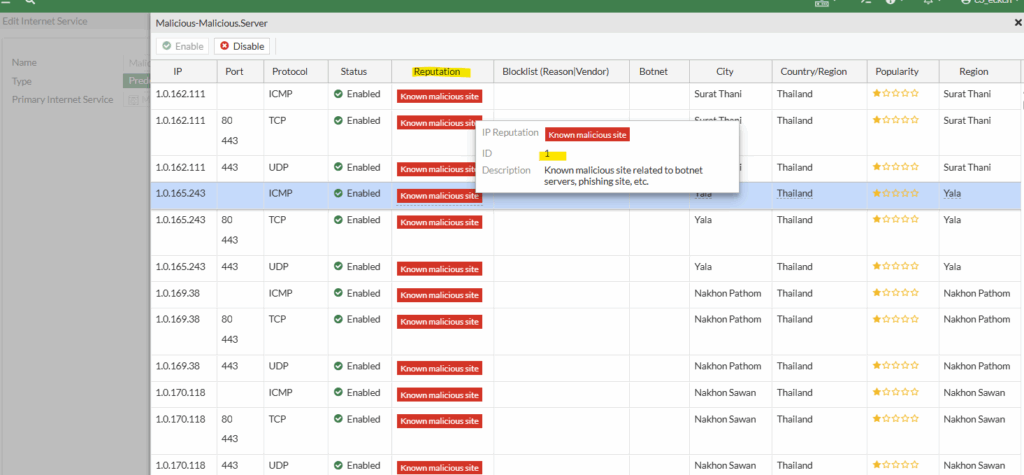Click the Known malicious site badge for 1.0.169.38 ICMP

[440, 295]
